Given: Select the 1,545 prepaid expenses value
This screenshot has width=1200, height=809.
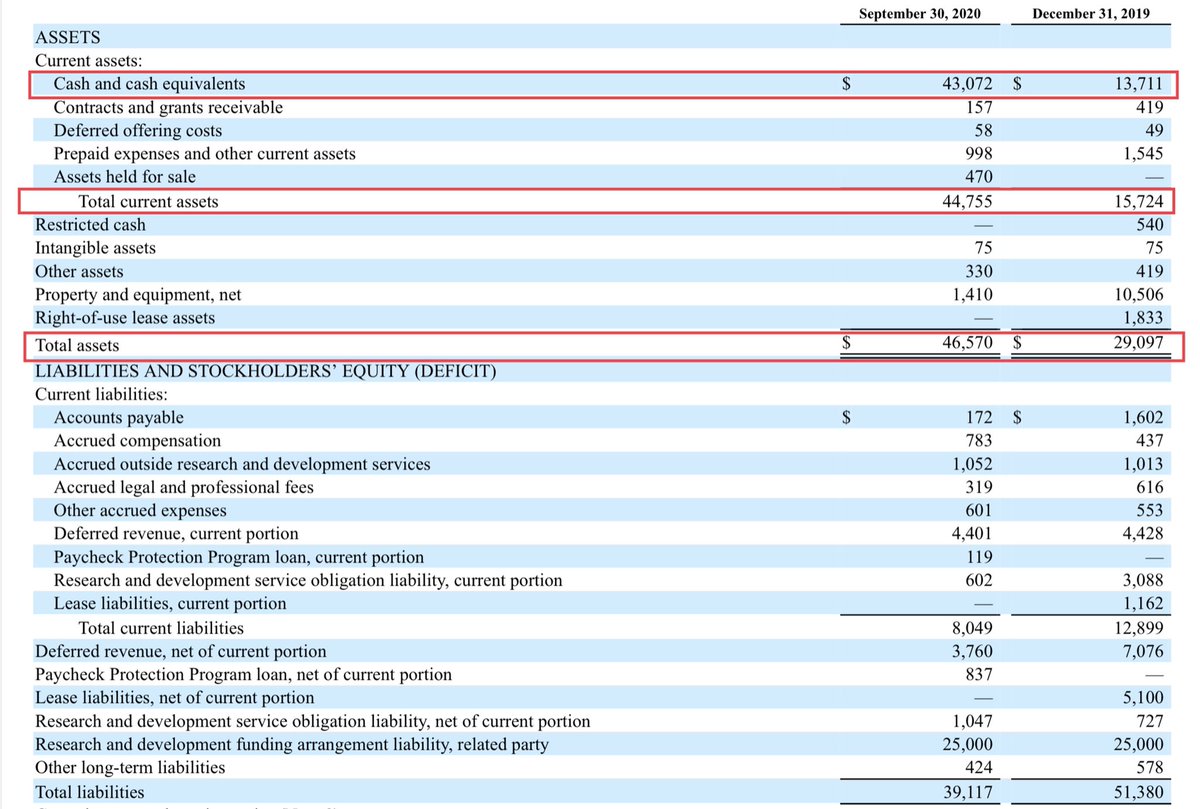Looking at the screenshot, I should 1142,154.
